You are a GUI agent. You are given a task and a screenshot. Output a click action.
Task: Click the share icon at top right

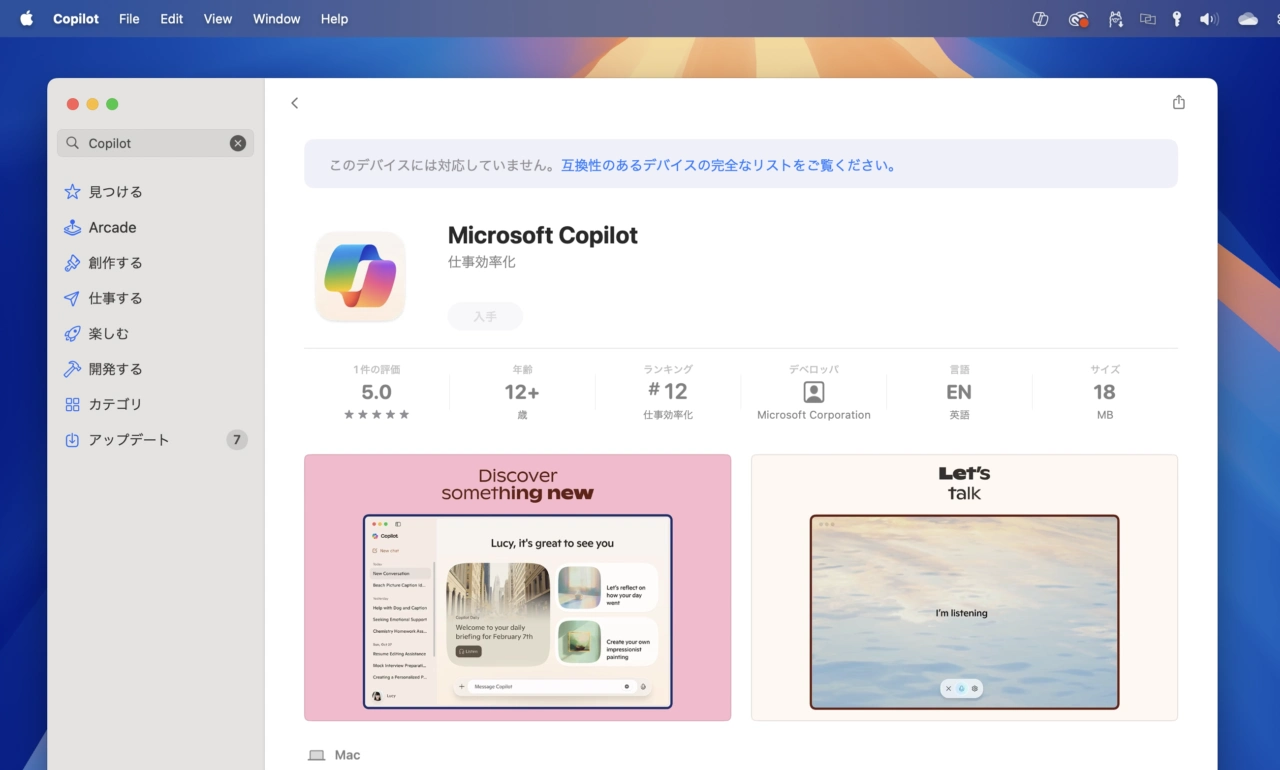[x=1178, y=102]
